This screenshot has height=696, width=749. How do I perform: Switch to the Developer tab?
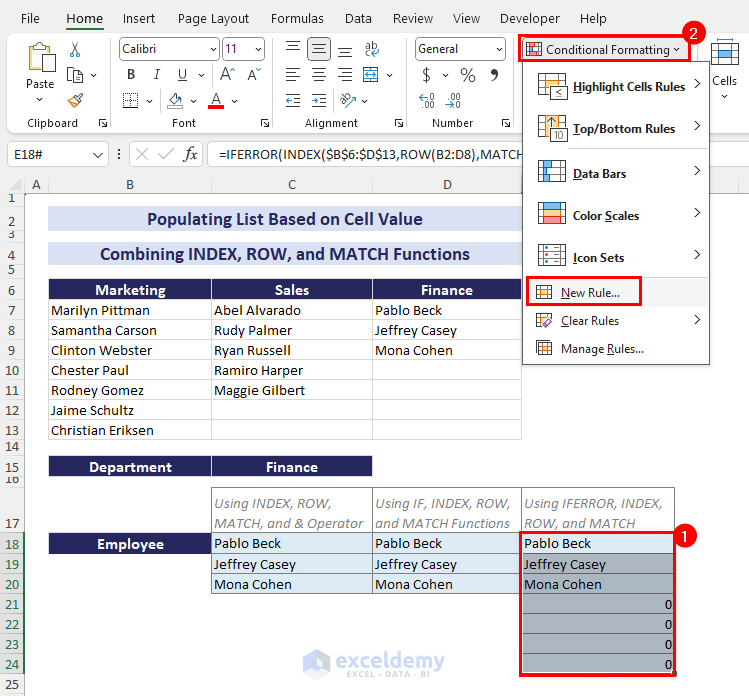point(529,19)
